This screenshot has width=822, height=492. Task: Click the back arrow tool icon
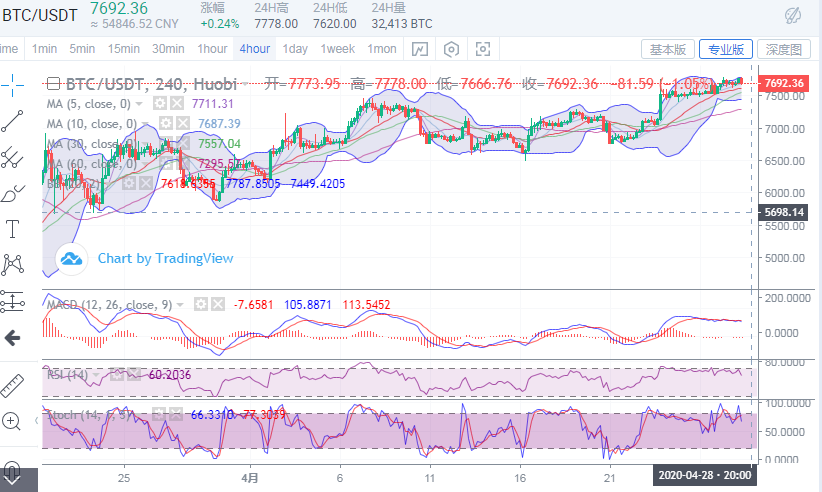(12, 338)
